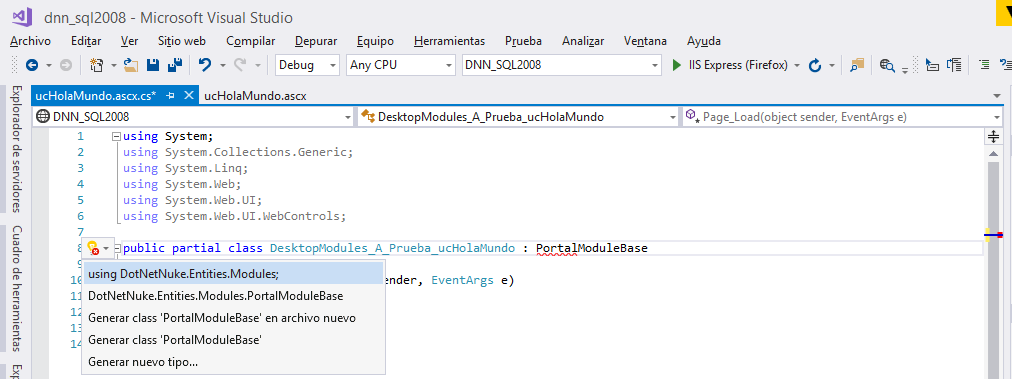Open the Any CPU platform dropdown
This screenshot has height=379, width=1012.
coord(401,65)
